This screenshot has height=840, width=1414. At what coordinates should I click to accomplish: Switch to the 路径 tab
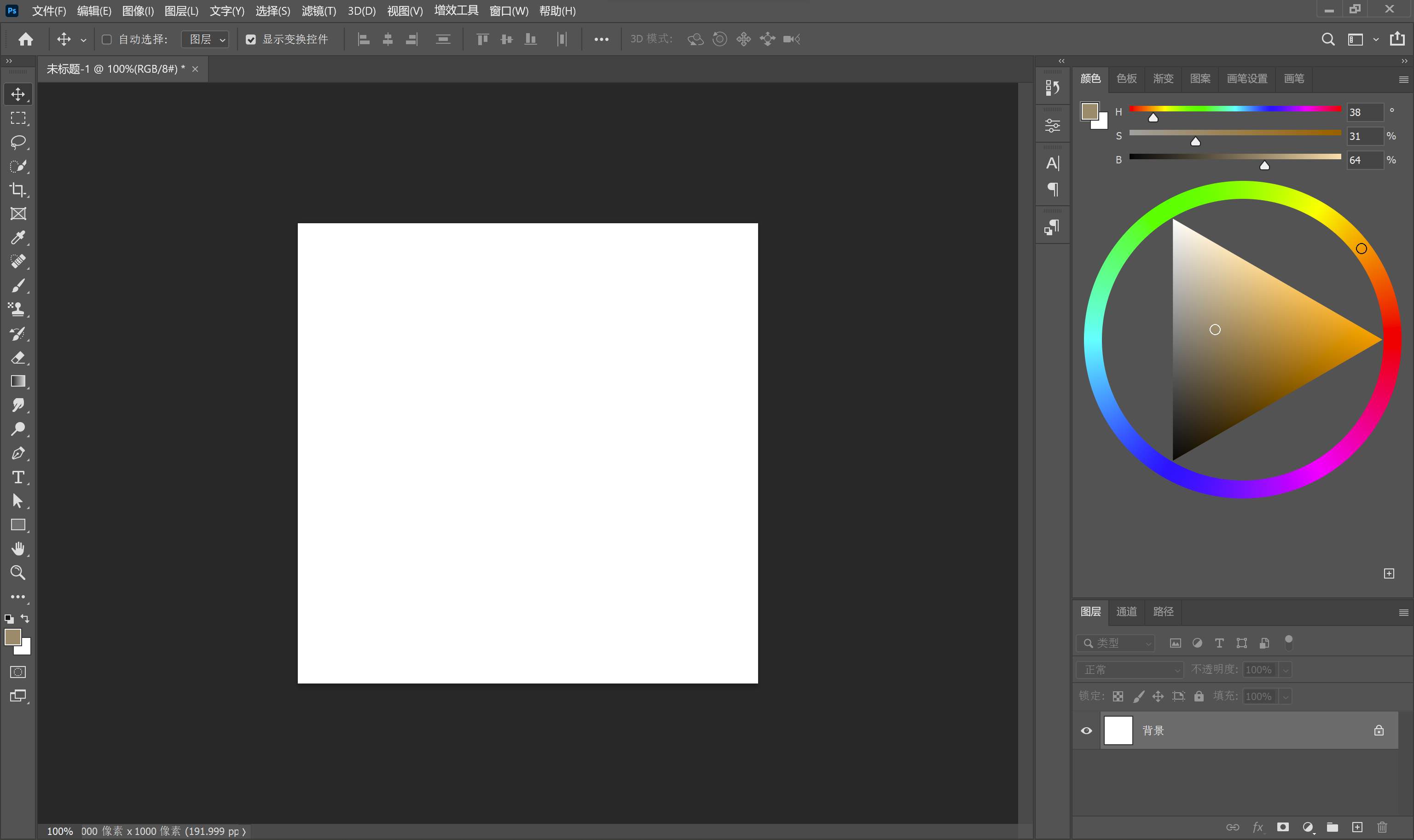point(1163,612)
